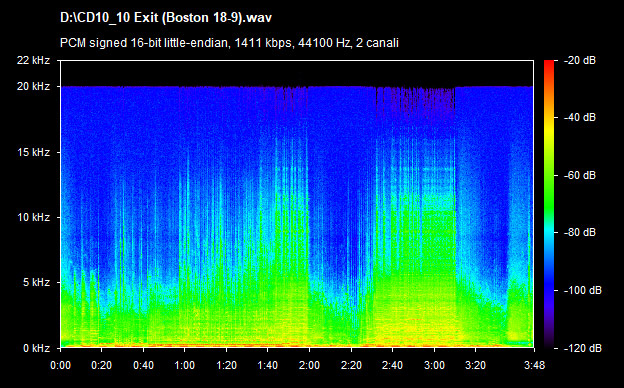Image resolution: width=624 pixels, height=388 pixels.
Task: Click the PCM signed 16-bit format info line
Action: pos(229,43)
